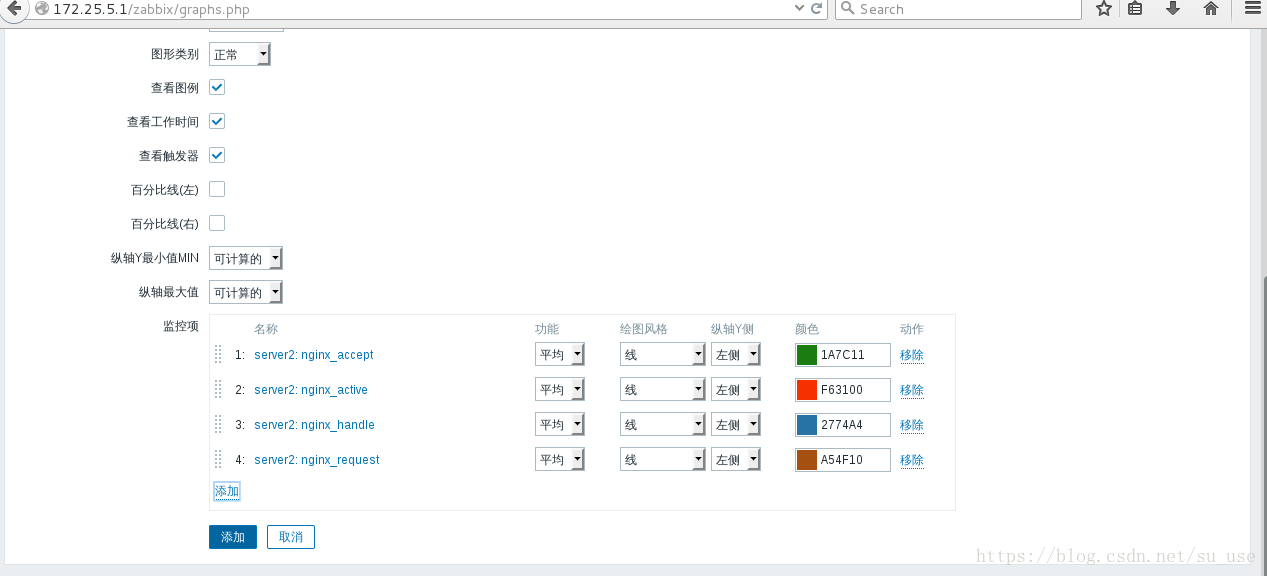Screen dimensions: 1267x576
Task: Open server2: nginx_active item link
Action: 311,390
